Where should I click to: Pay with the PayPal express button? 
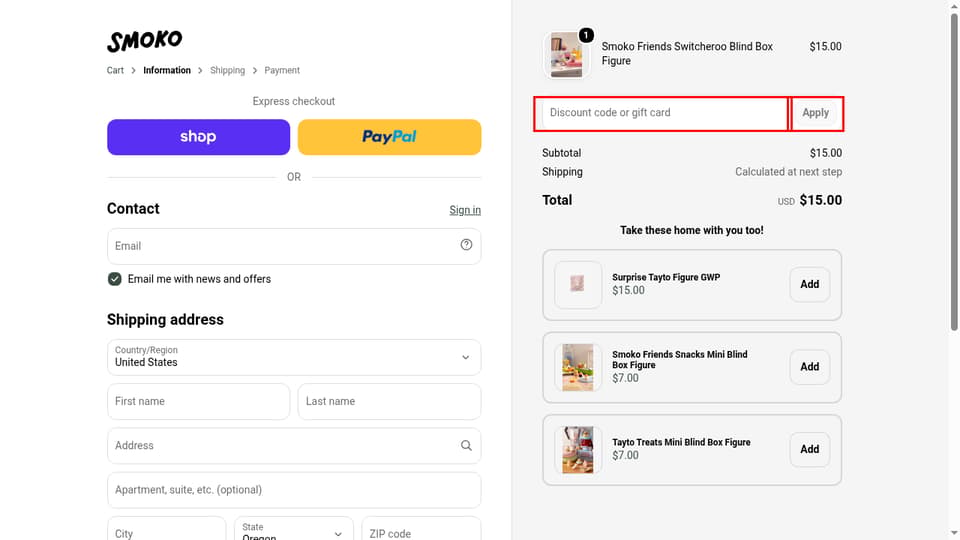click(389, 137)
